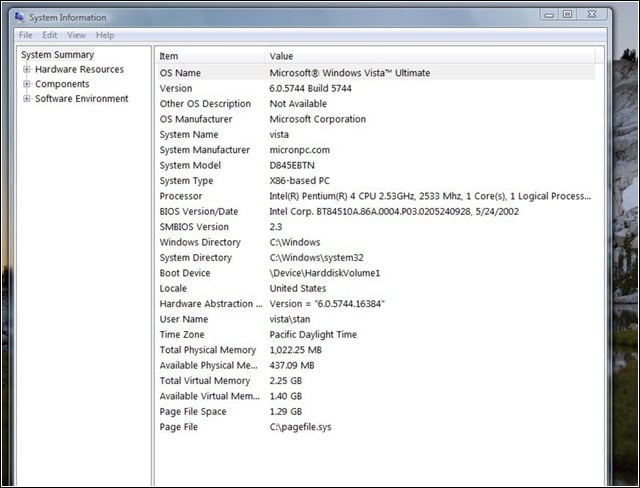The width and height of the screenshot is (640, 488).
Task: Select the System Type row label
Action: (186, 181)
